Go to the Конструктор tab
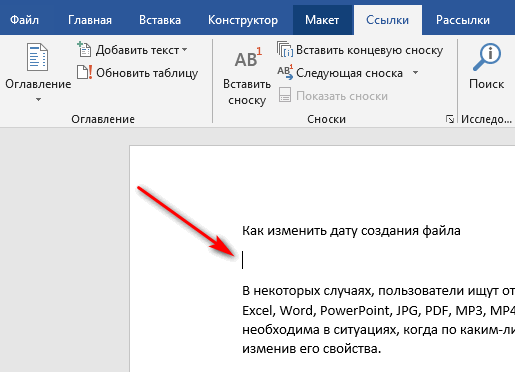Viewport: 515px width, 372px height. coord(243,20)
